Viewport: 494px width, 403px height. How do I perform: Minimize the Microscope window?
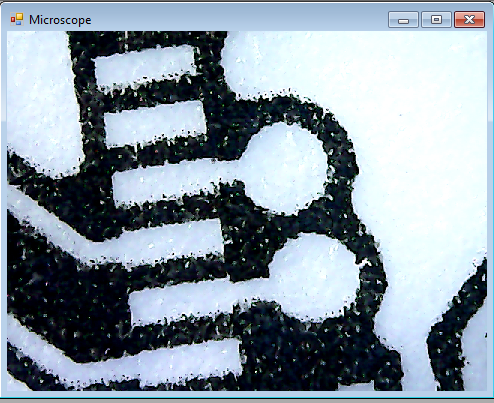point(403,19)
